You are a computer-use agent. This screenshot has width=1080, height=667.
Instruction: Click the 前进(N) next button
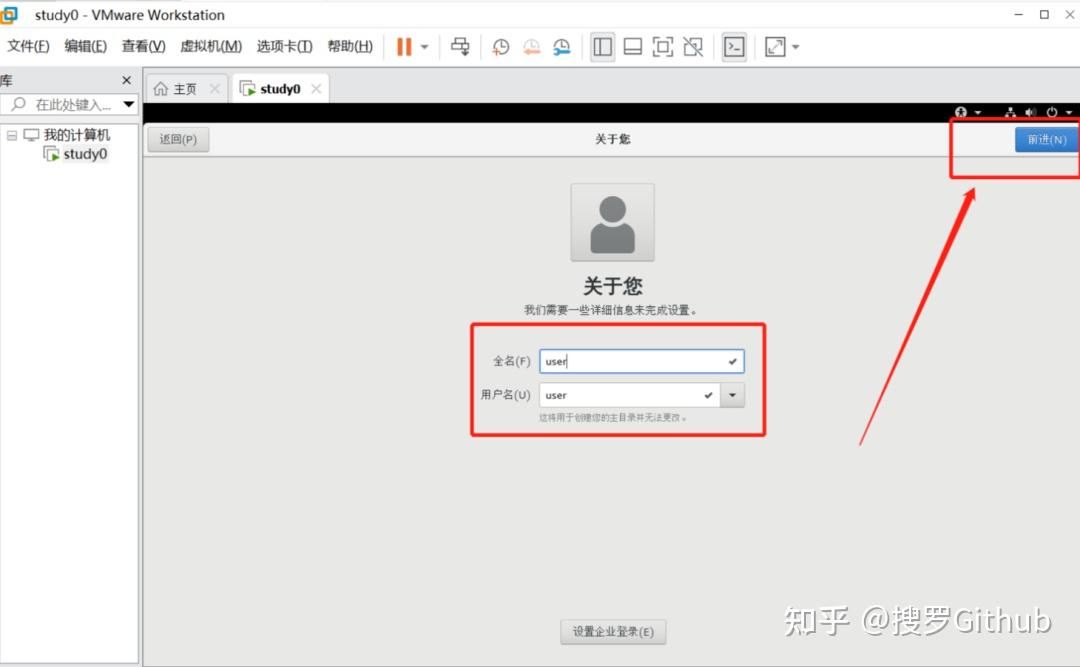pyautogui.click(x=1046, y=139)
